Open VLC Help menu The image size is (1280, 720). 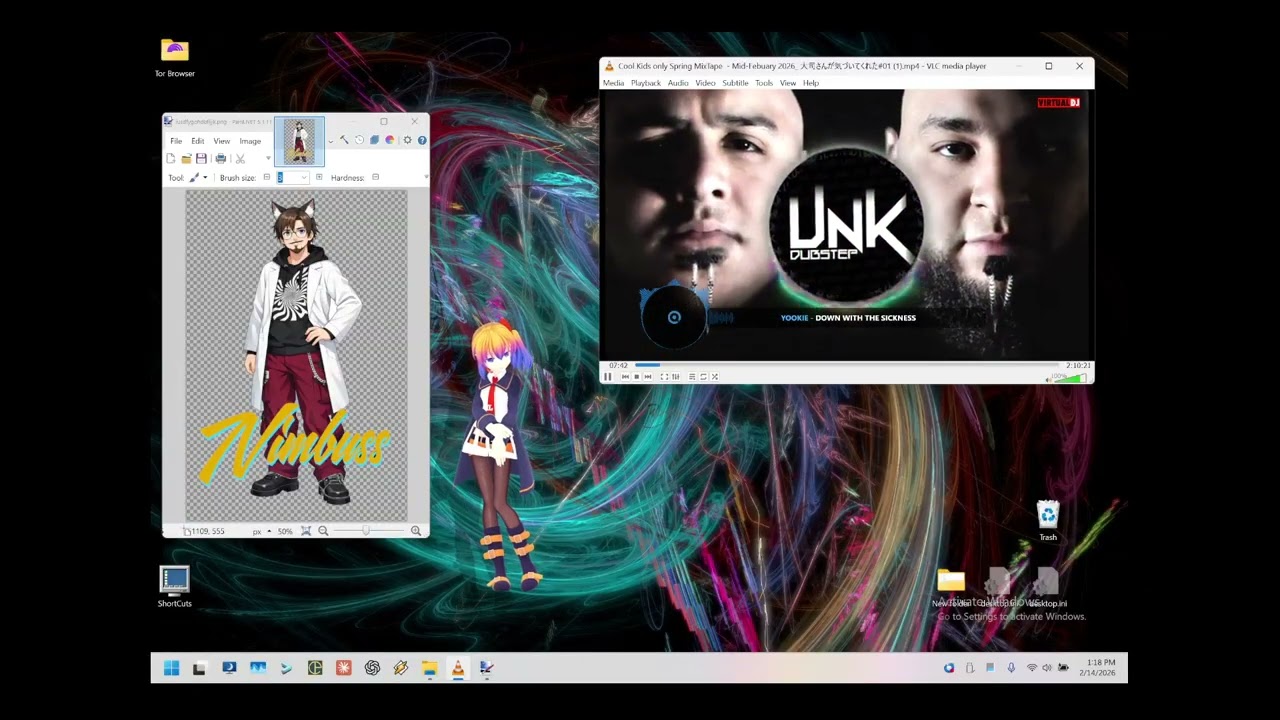(811, 83)
